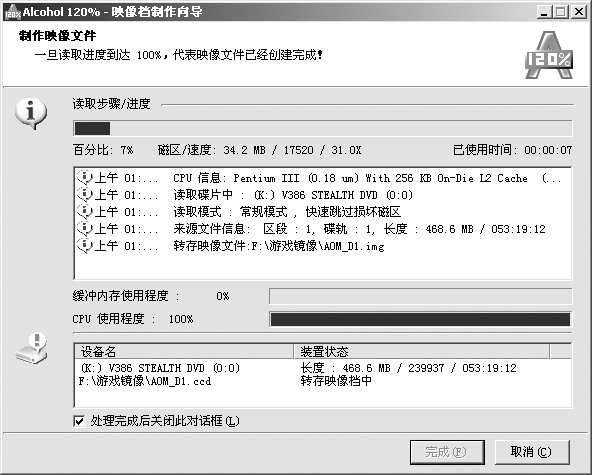Click the CPU 使用程度 progress bar
This screenshot has width=592, height=475.
click(x=421, y=319)
